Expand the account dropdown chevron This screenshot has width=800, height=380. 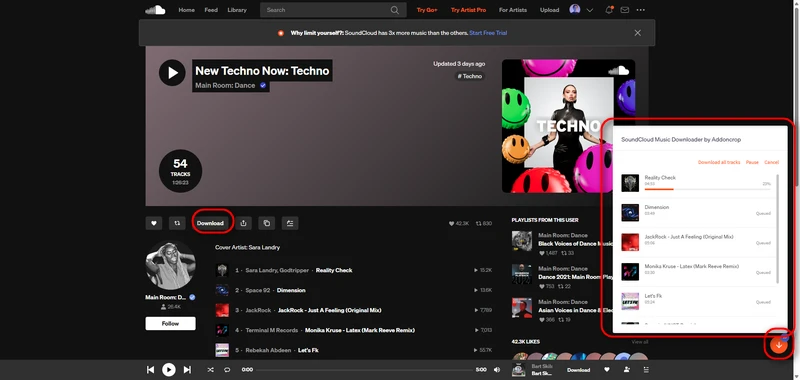(590, 10)
